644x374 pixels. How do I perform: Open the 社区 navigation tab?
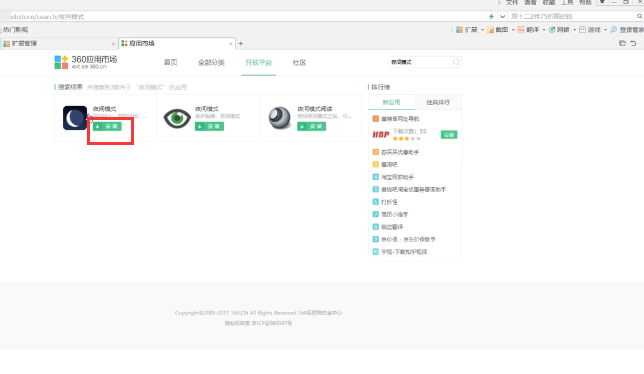click(299, 62)
